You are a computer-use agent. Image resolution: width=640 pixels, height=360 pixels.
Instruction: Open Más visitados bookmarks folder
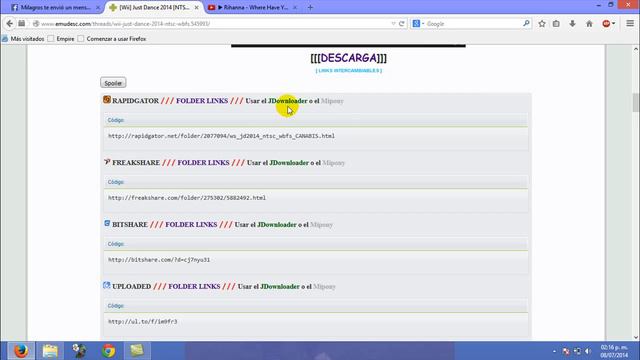tap(23, 39)
